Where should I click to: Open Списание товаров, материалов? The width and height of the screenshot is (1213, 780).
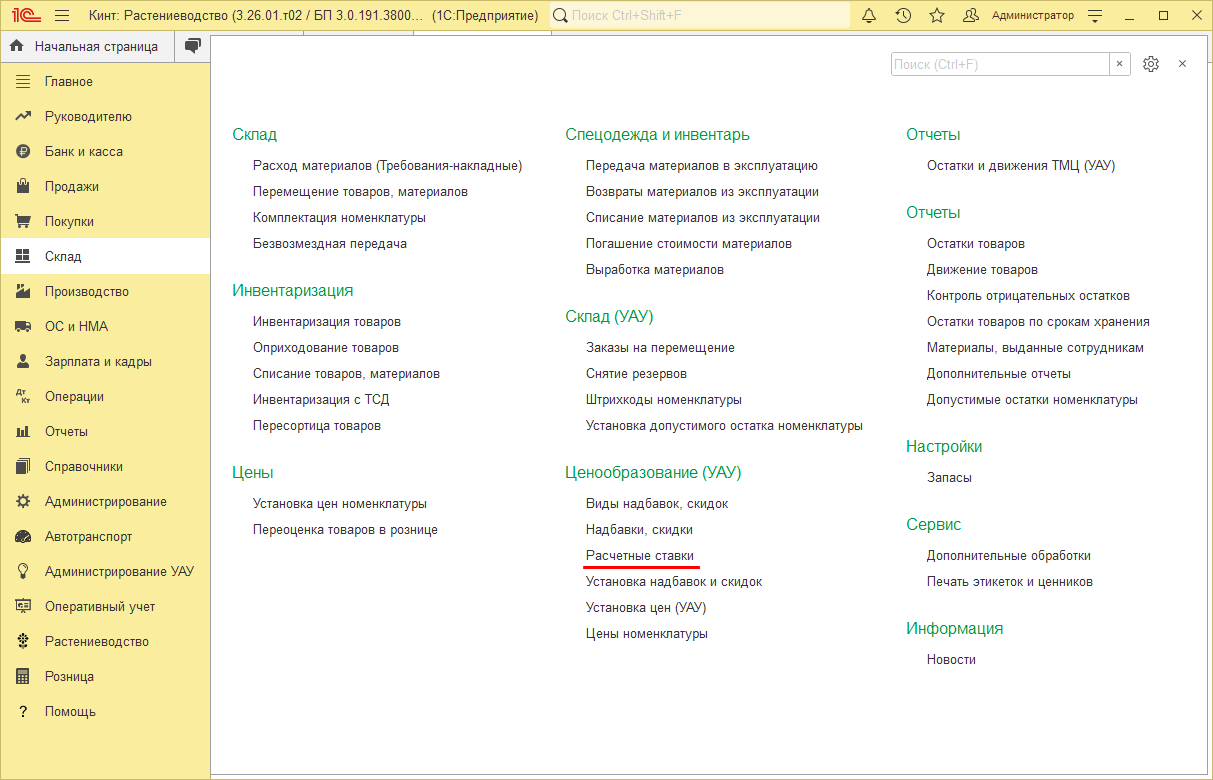click(x=346, y=374)
